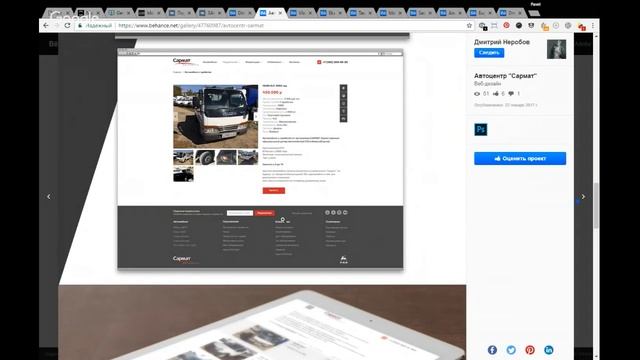Viewport: 640px width, 360px height.
Task: Follow the author with Следить button
Action: [x=489, y=53]
